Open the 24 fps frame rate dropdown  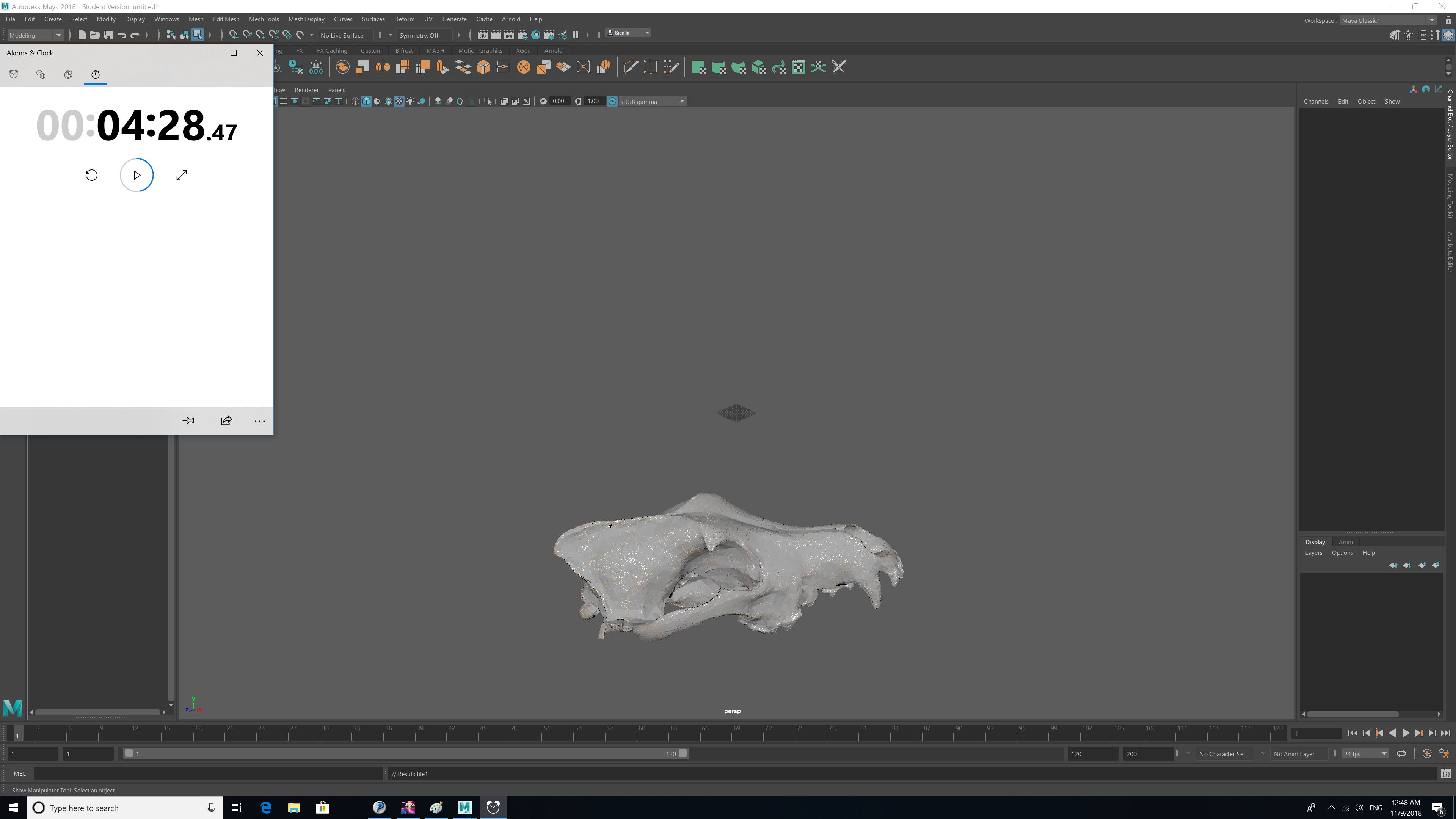coord(1365,753)
